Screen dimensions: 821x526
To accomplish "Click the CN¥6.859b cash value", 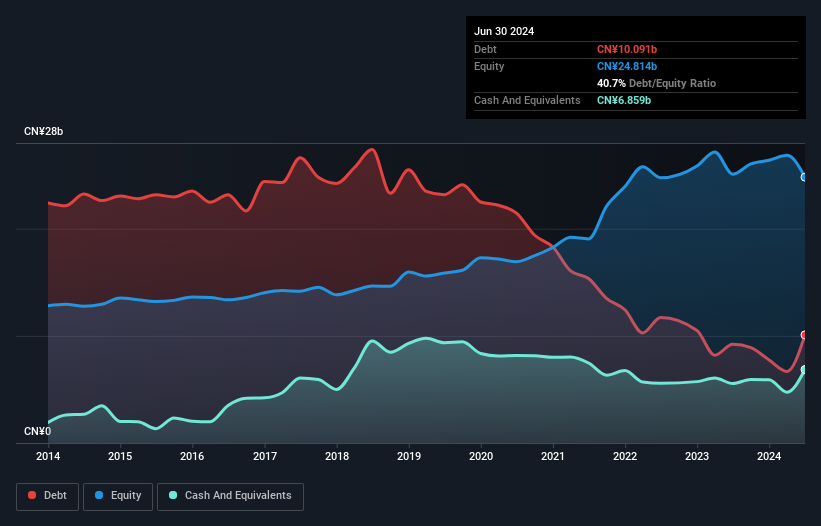I will [x=624, y=100].
